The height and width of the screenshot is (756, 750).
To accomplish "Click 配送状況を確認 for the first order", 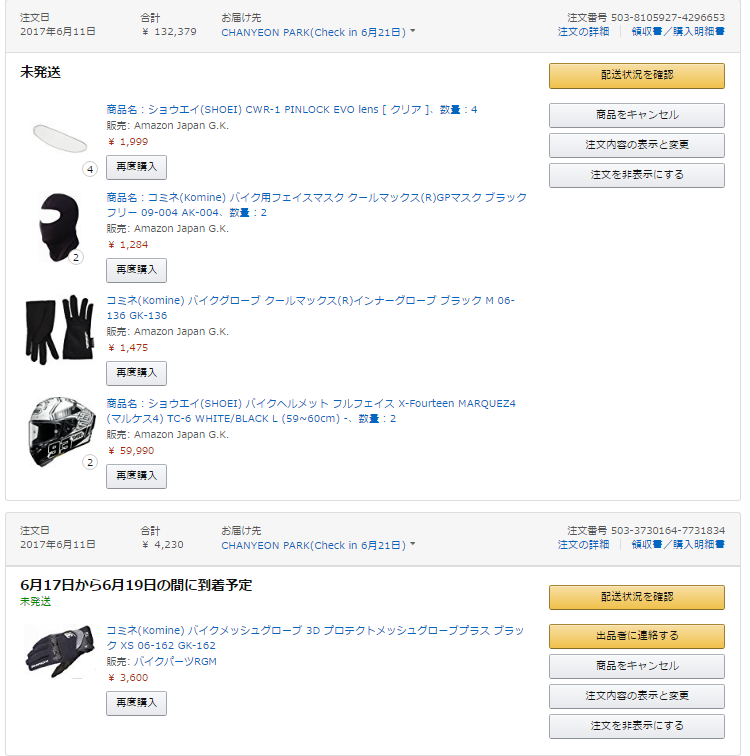I will [x=636, y=76].
